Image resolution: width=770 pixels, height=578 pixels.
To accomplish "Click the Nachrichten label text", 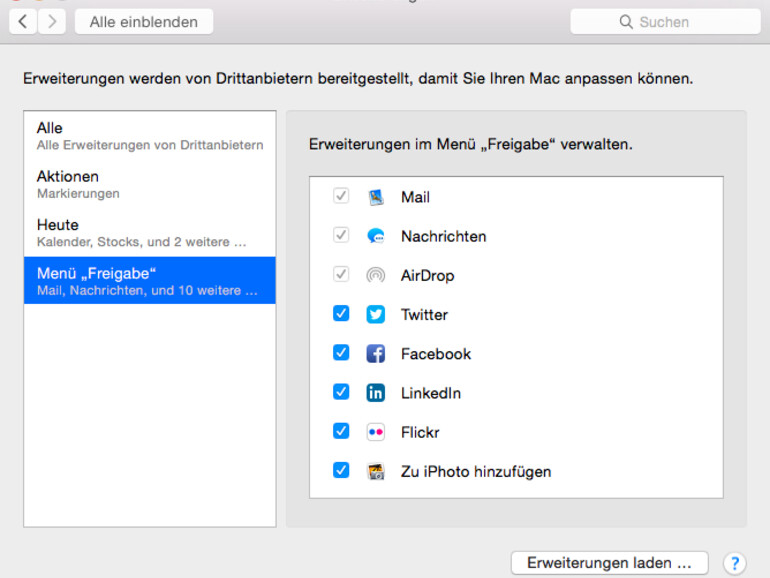I will tap(443, 236).
